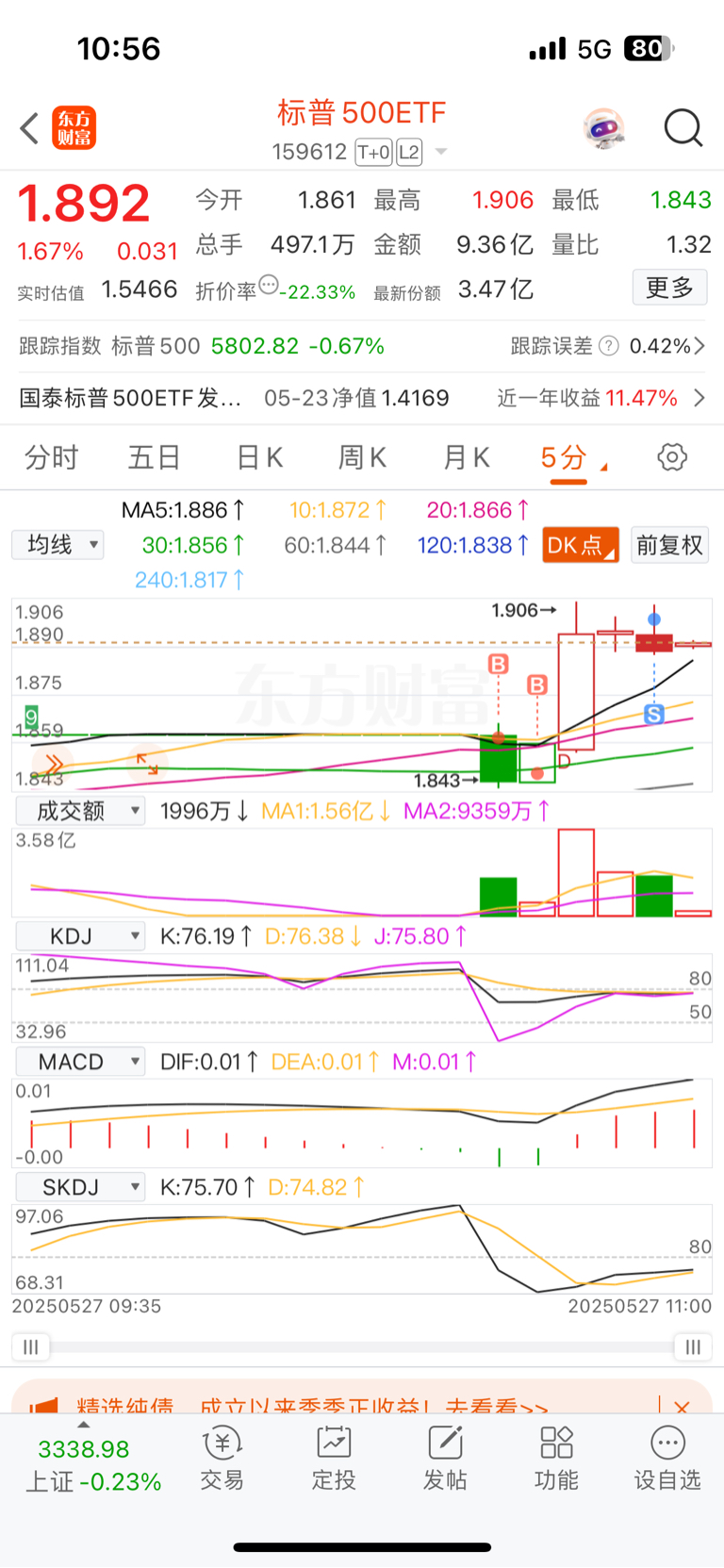724x1568 pixels.
Task: Tap the blue S sell marker
Action: [x=654, y=715]
